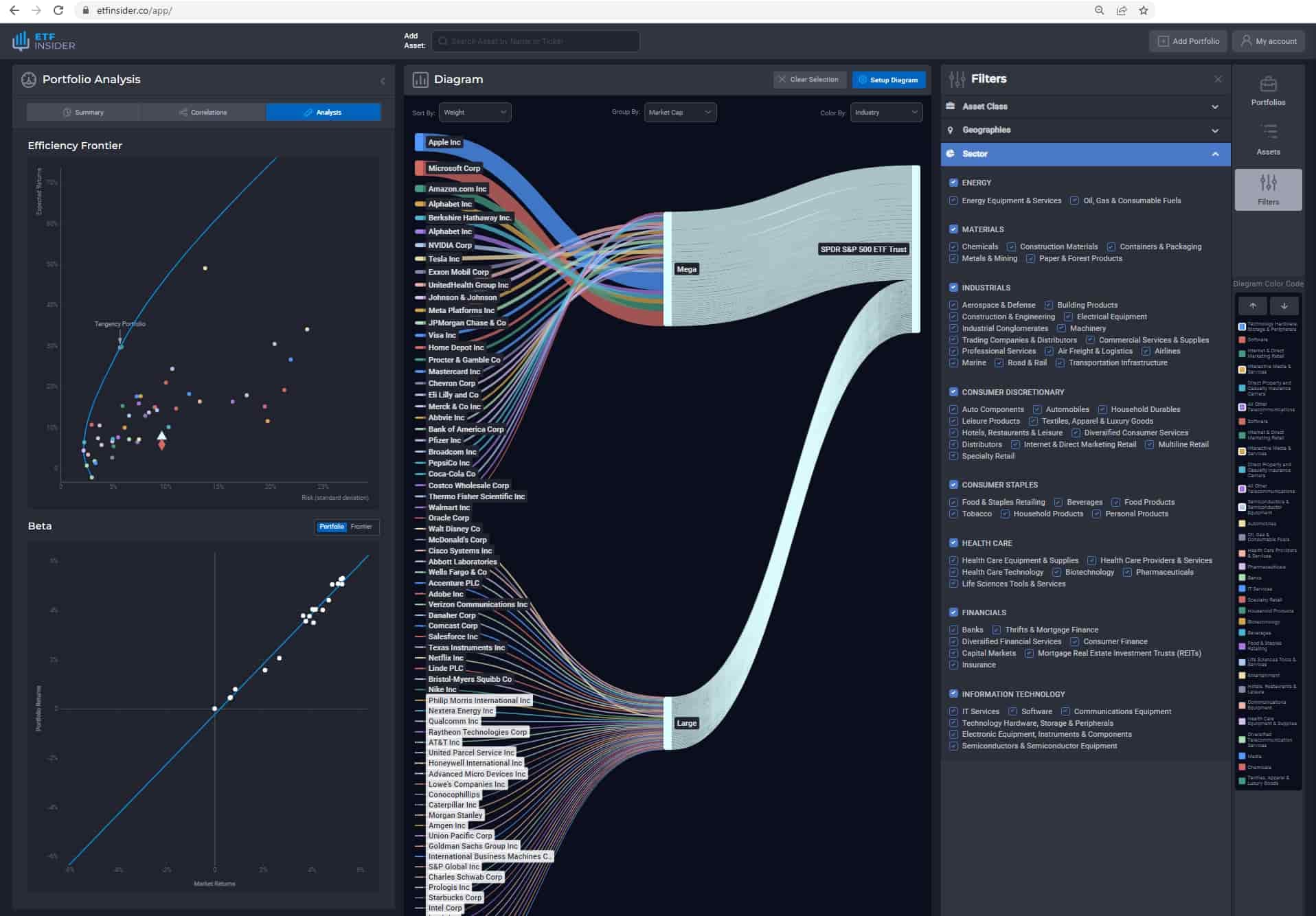Toggle the Pharmaceuticals industry checkbox

(x=1127, y=572)
